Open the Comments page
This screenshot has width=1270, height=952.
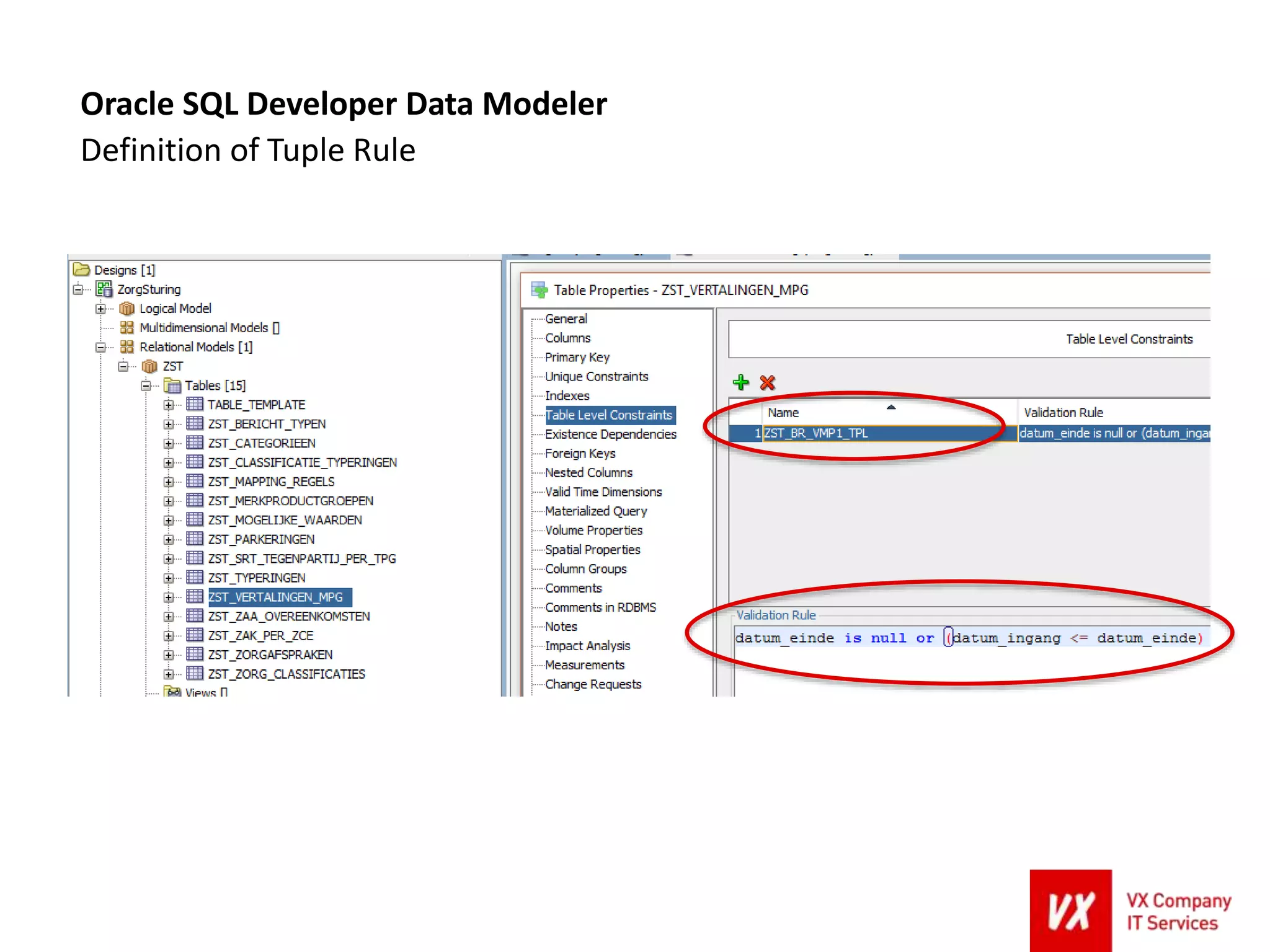click(x=574, y=588)
